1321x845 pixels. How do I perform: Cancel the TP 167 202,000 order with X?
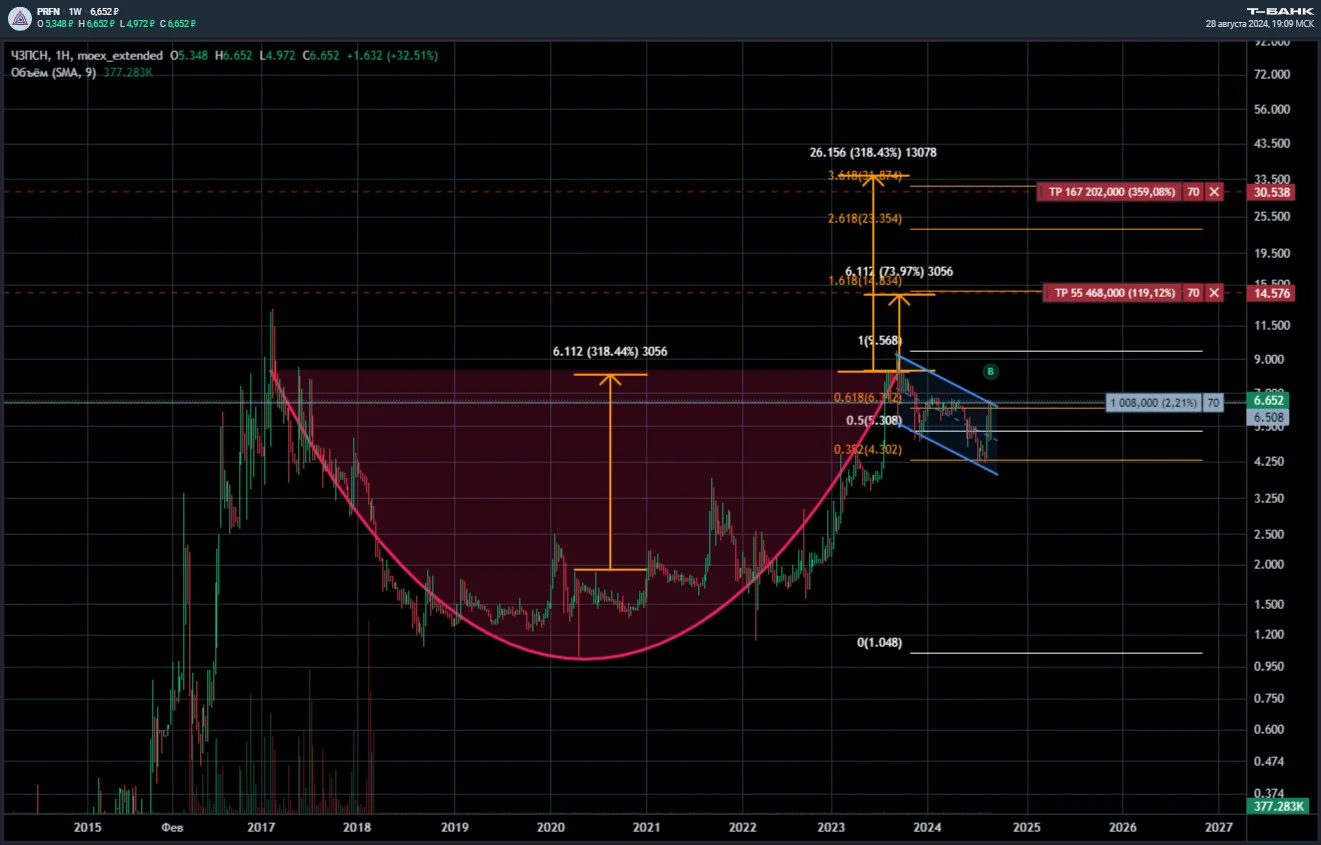1213,191
